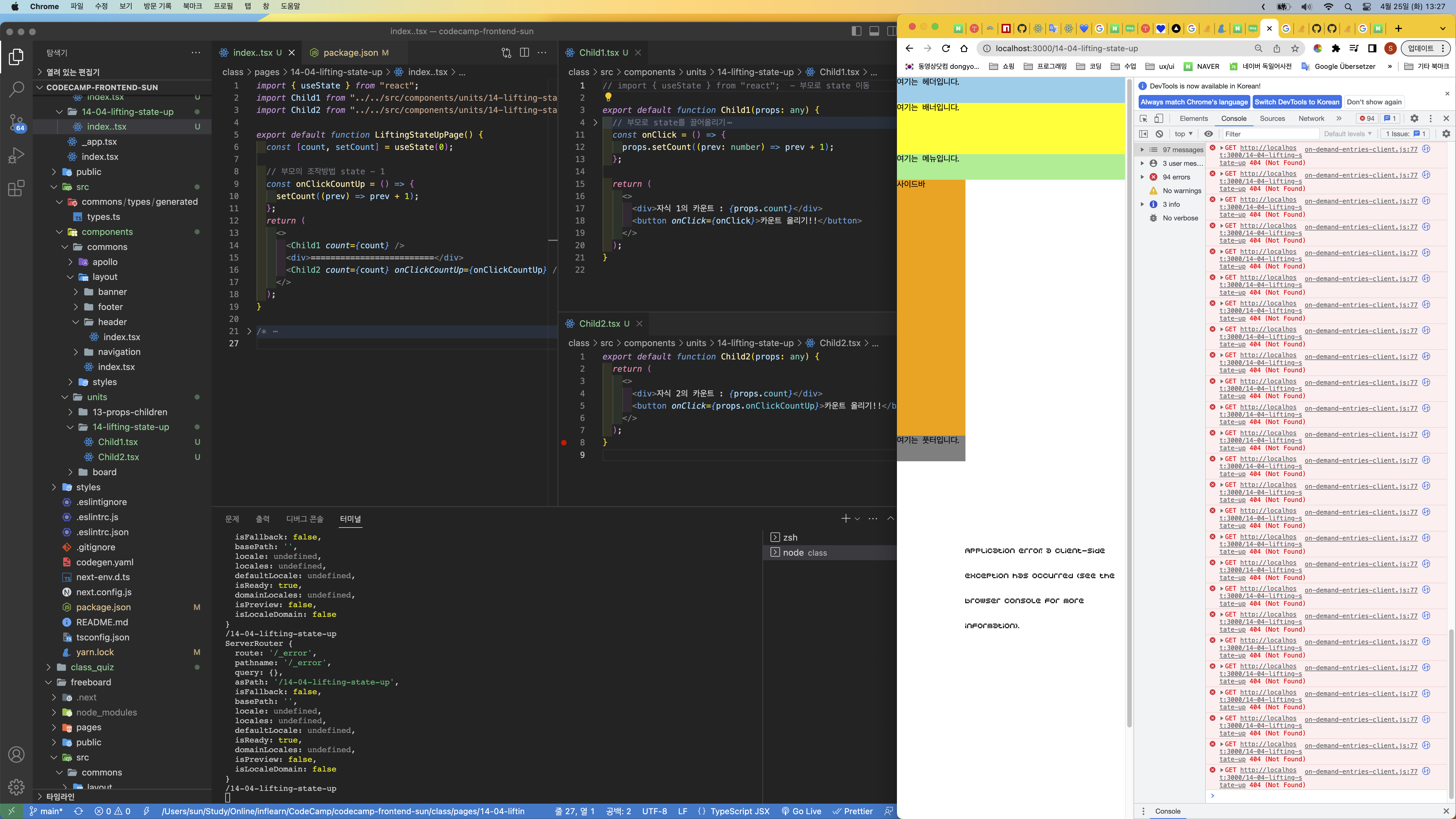1456x819 pixels.
Task: Open Child1.tsx in the explorer tree
Action: pyautogui.click(x=117, y=442)
